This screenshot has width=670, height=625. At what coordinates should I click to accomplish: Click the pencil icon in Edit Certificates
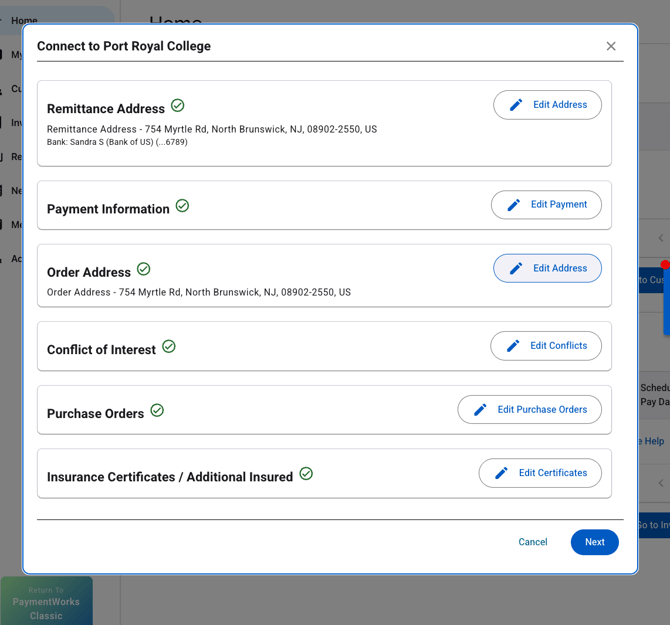(x=501, y=473)
